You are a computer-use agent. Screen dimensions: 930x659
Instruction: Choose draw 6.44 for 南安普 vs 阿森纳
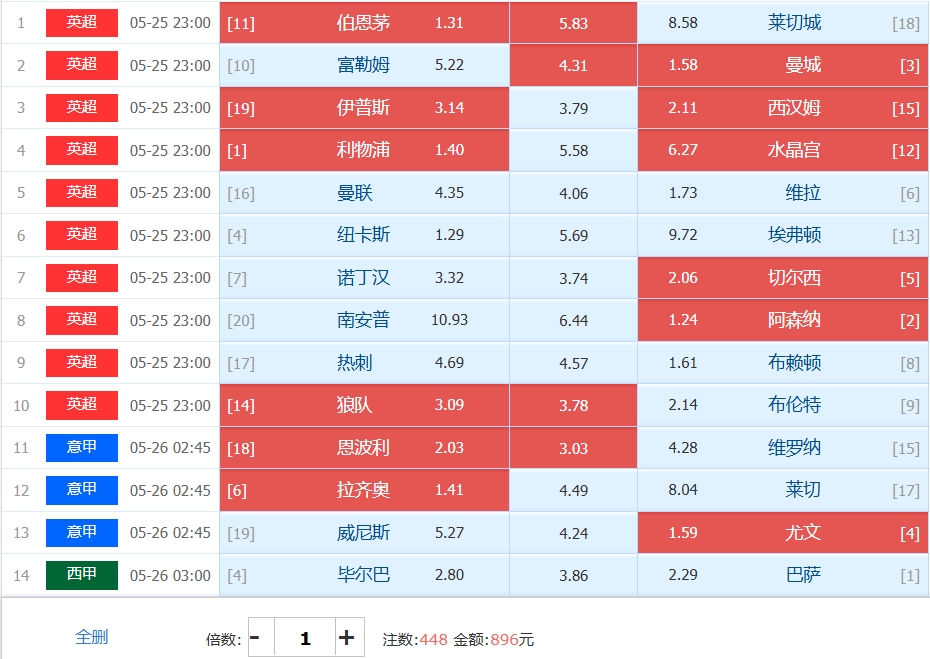click(x=573, y=320)
